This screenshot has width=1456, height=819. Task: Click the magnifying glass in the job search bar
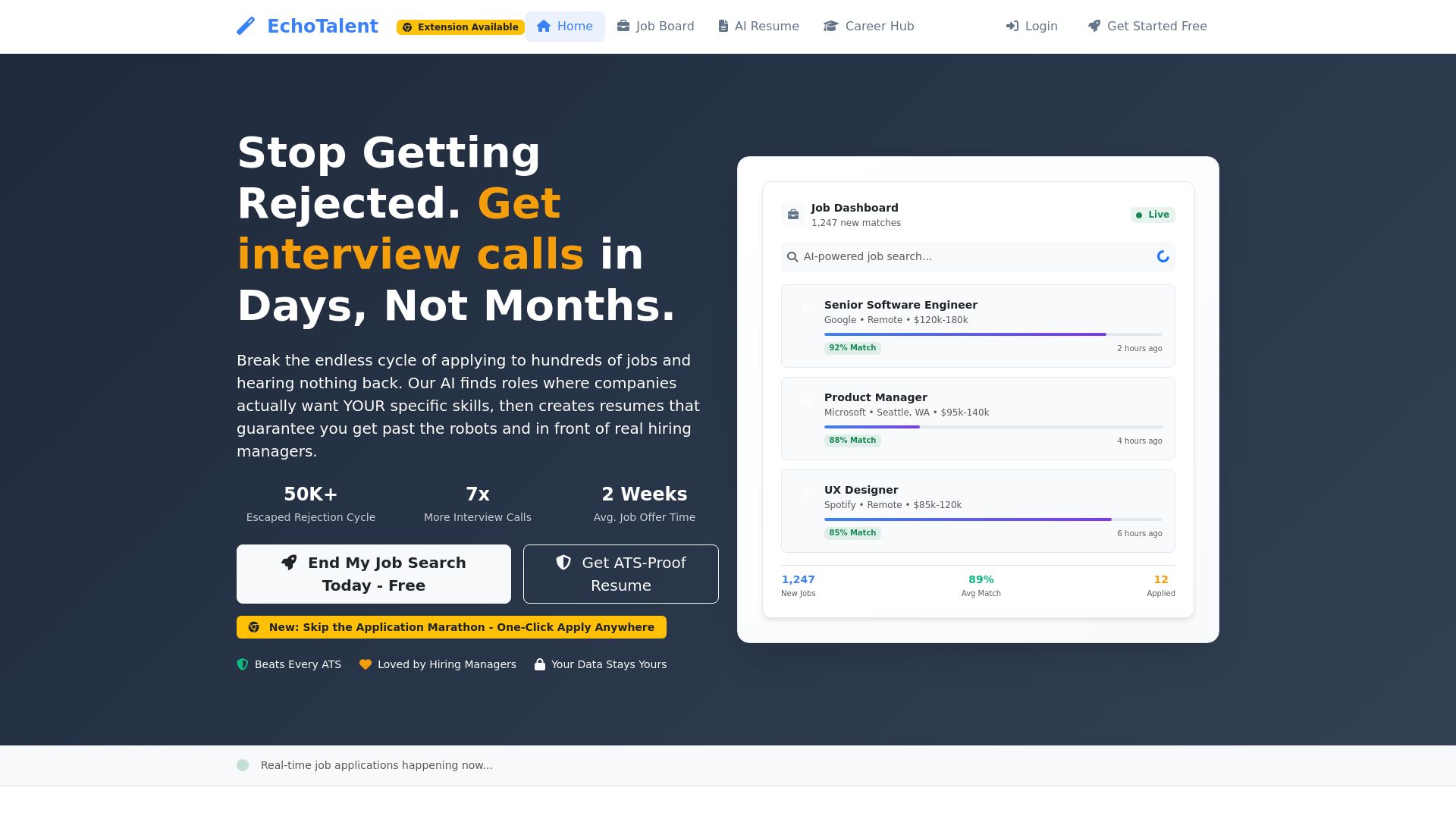coord(792,256)
